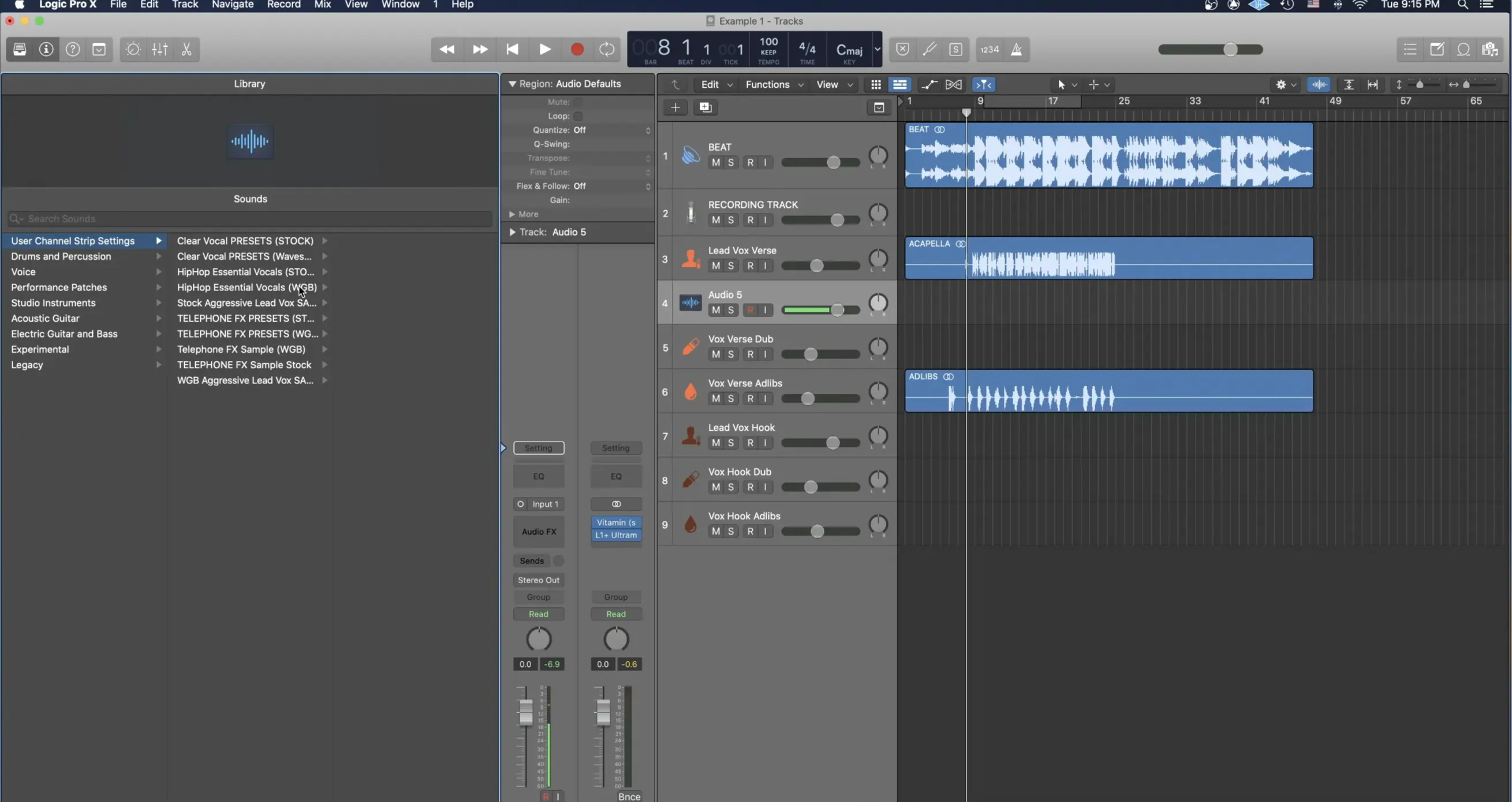This screenshot has height=802, width=1512.
Task: Mute the Vox Verse Dub track
Action: click(715, 355)
